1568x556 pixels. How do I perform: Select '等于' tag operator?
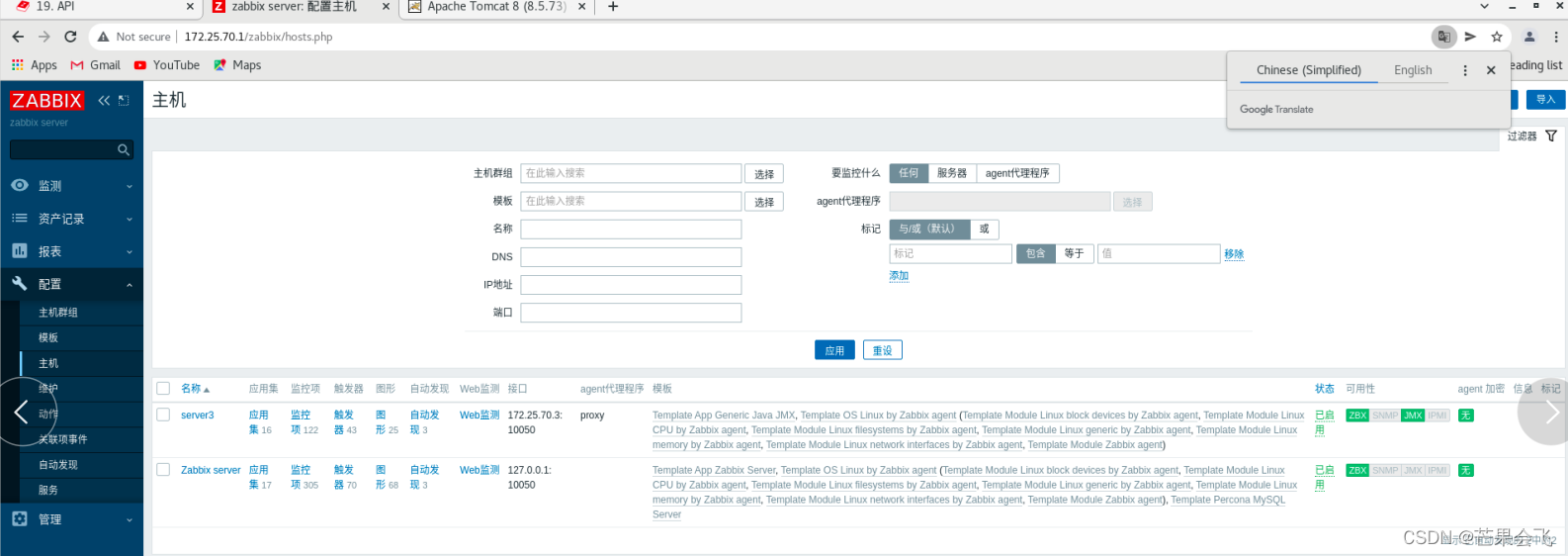1074,253
